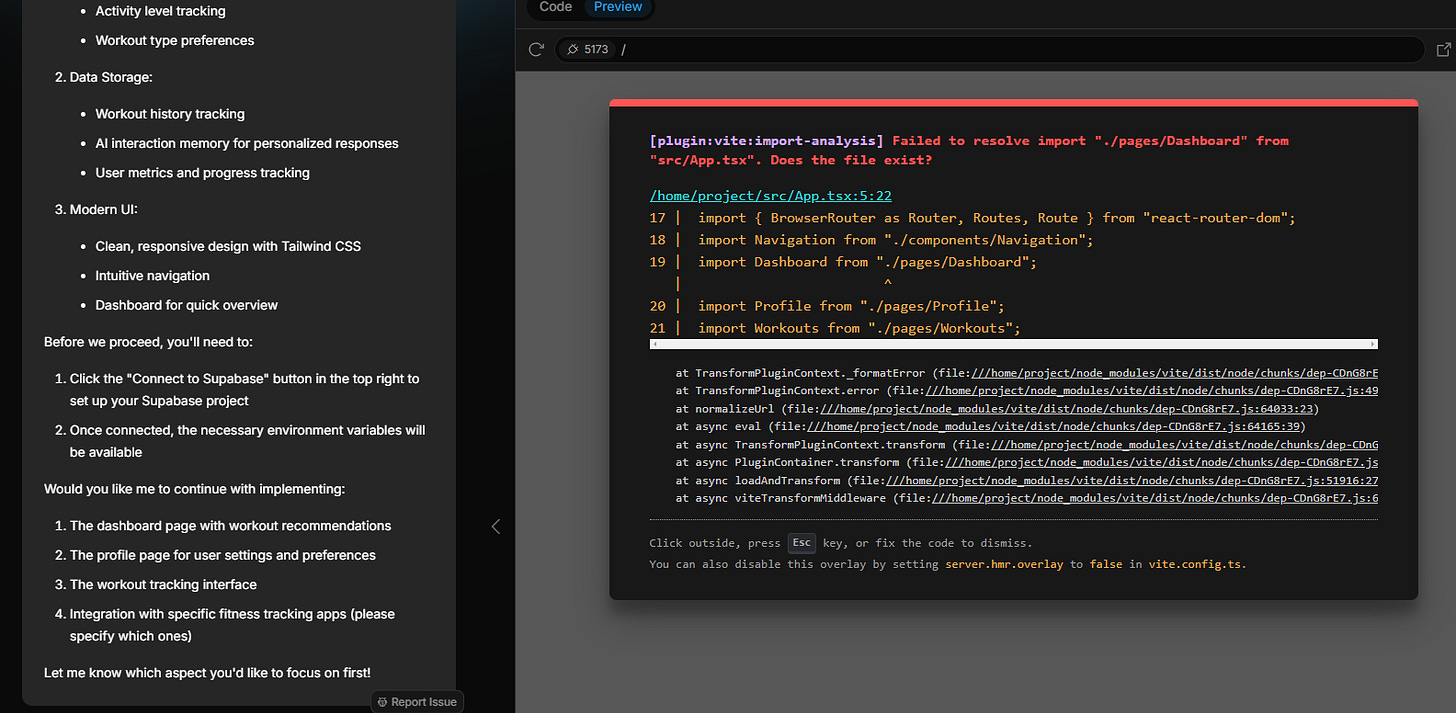Click the 'Data Storage:' list heading

click(111, 77)
